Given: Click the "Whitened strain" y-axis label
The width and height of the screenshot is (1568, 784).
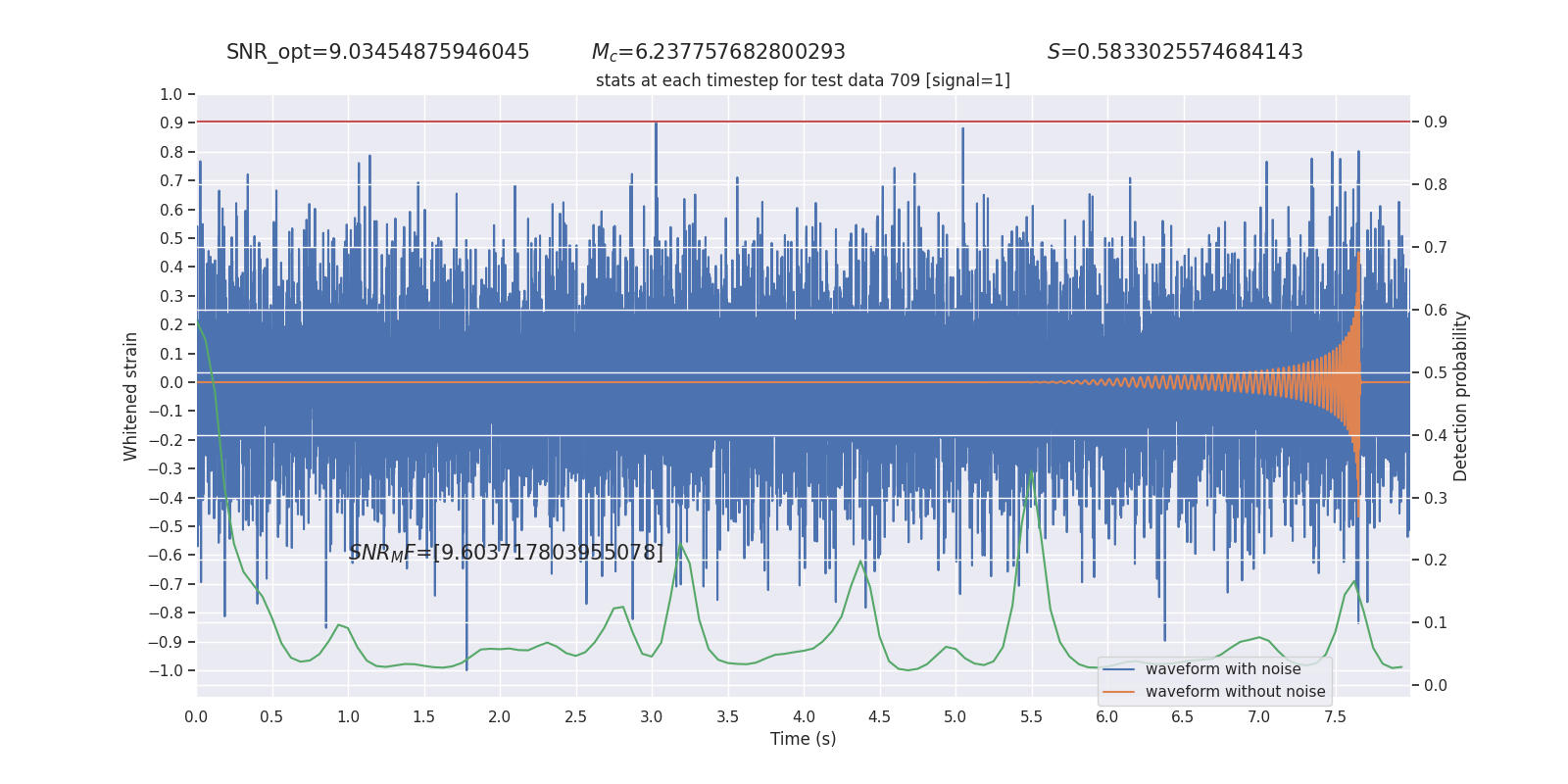Looking at the screenshot, I should click(131, 396).
